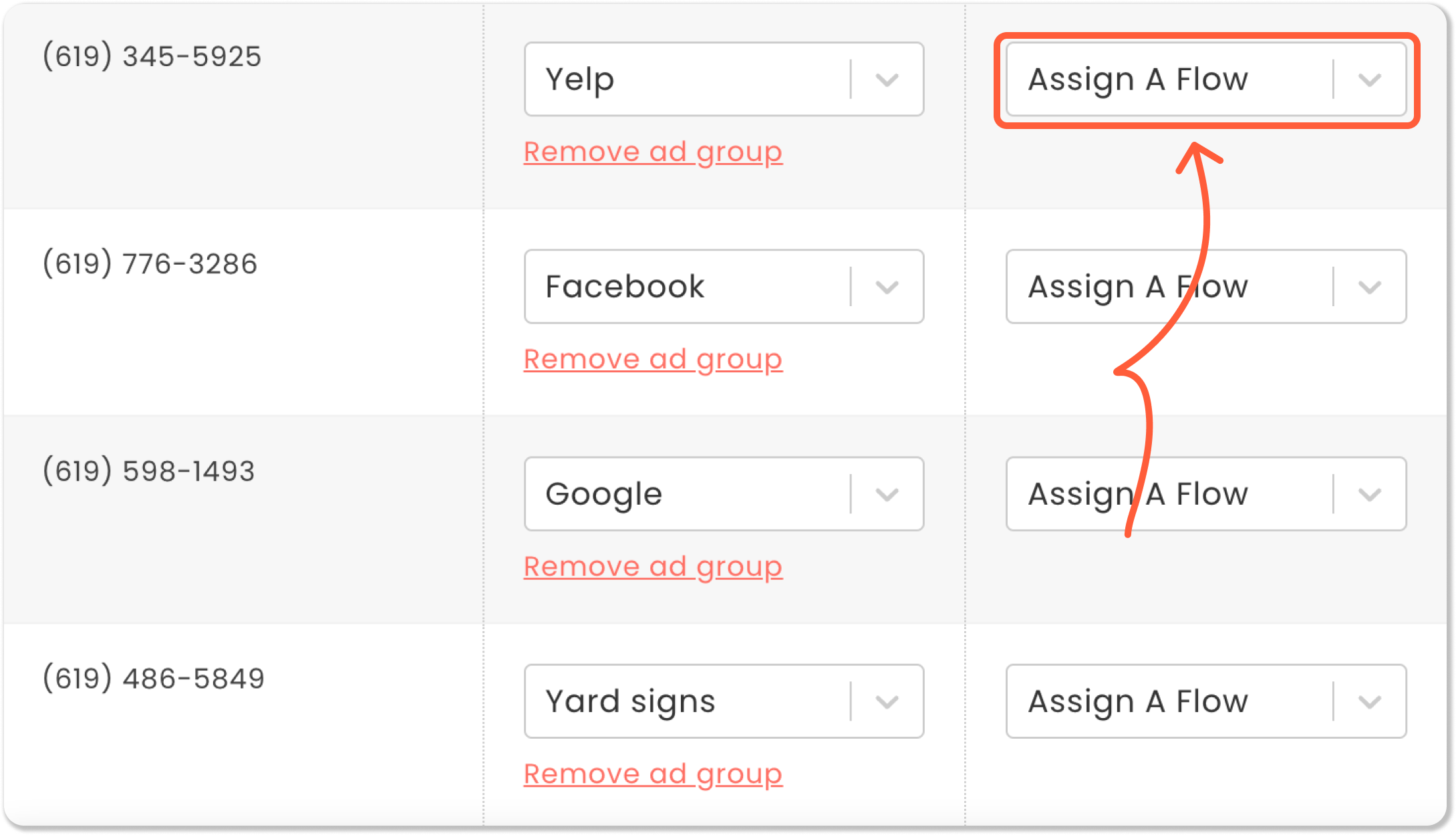Open the Google ad group dropdown
Image resolution: width=1456 pixels, height=835 pixels.
click(x=724, y=494)
